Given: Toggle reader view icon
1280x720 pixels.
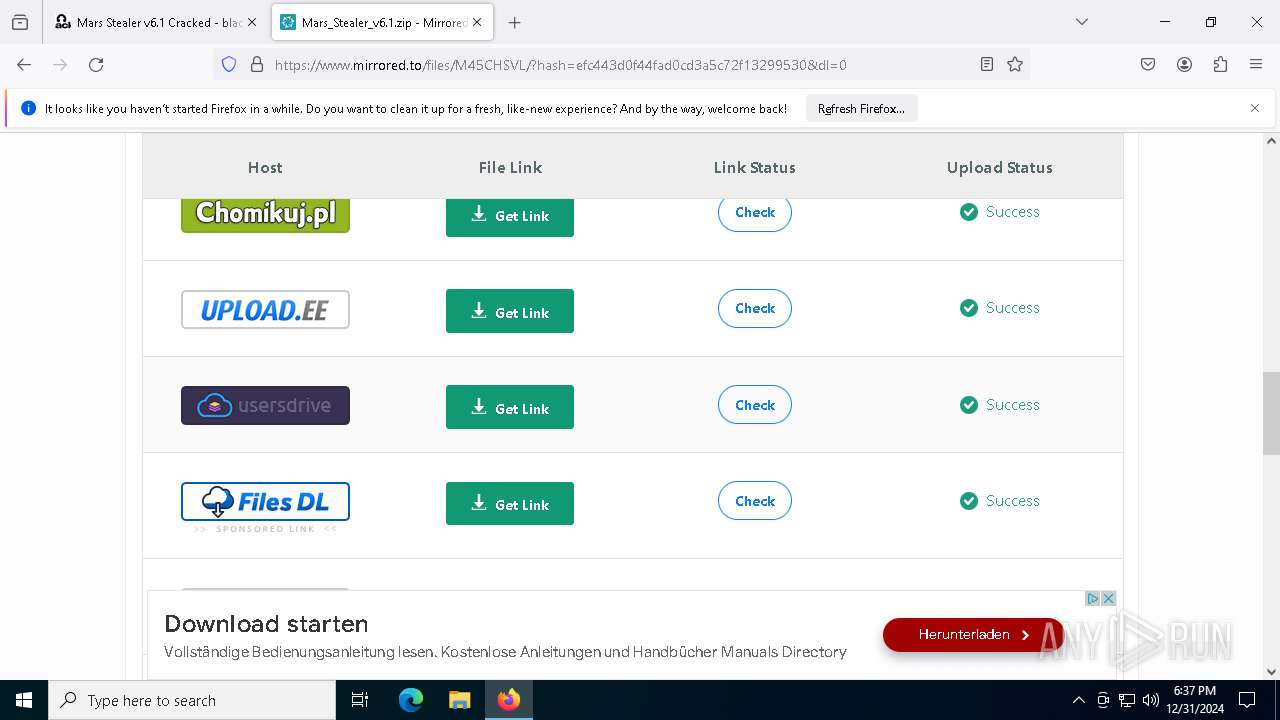Looking at the screenshot, I should (987, 64).
